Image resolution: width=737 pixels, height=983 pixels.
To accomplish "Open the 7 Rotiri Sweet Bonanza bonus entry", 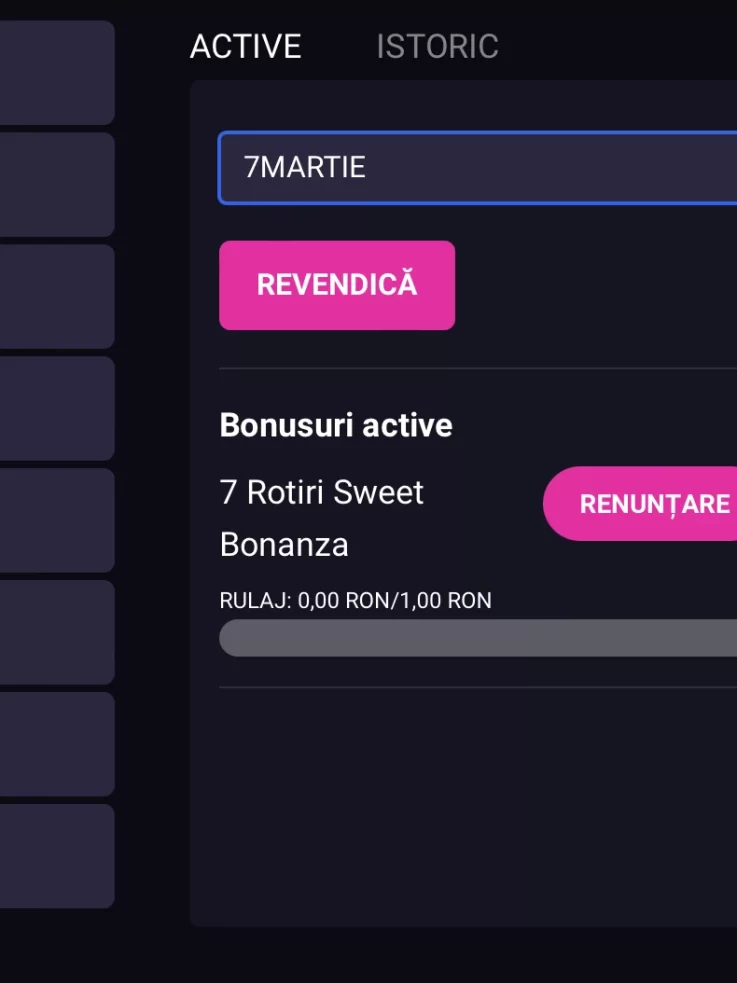I will click(321, 518).
